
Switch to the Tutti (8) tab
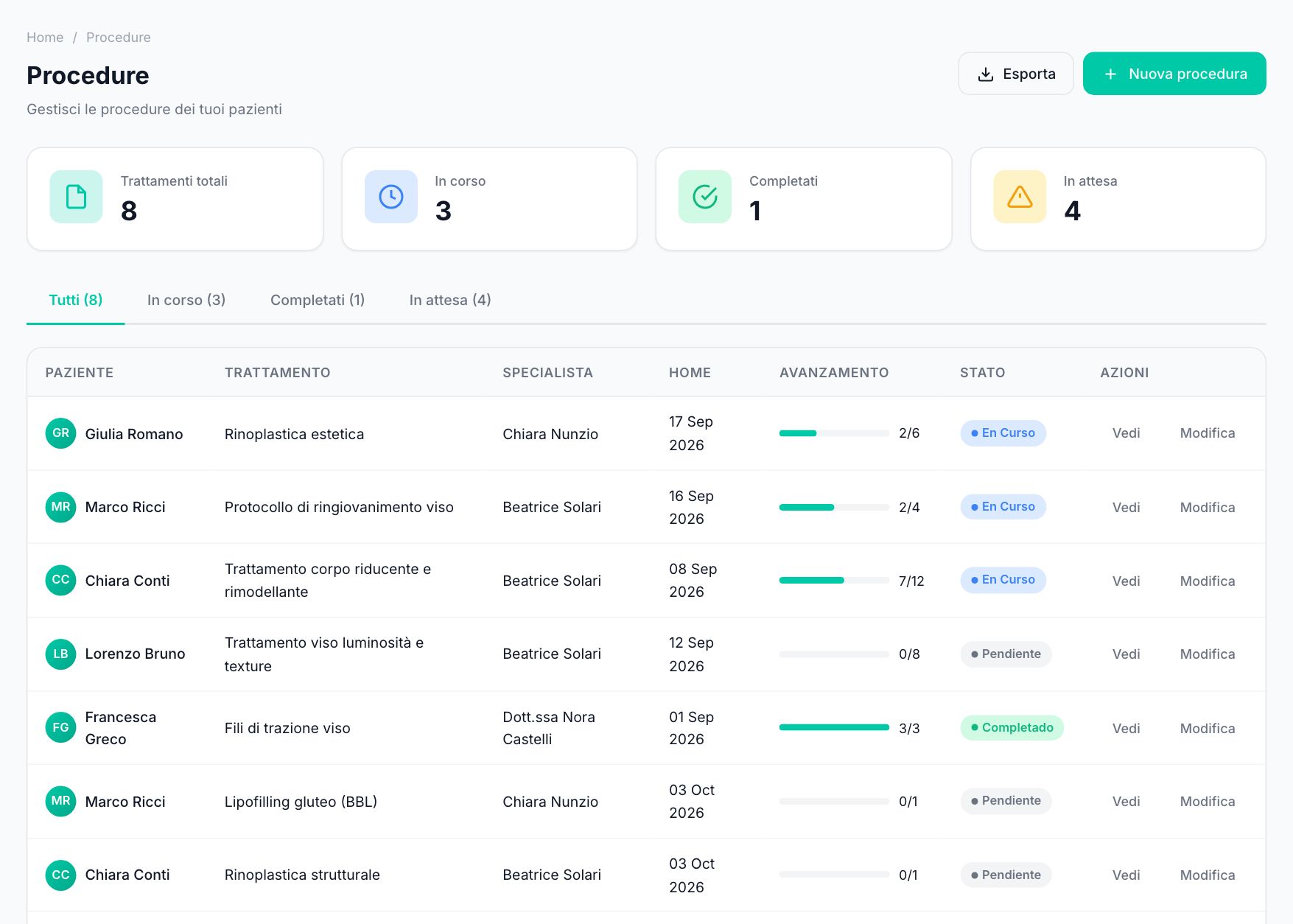click(x=75, y=300)
